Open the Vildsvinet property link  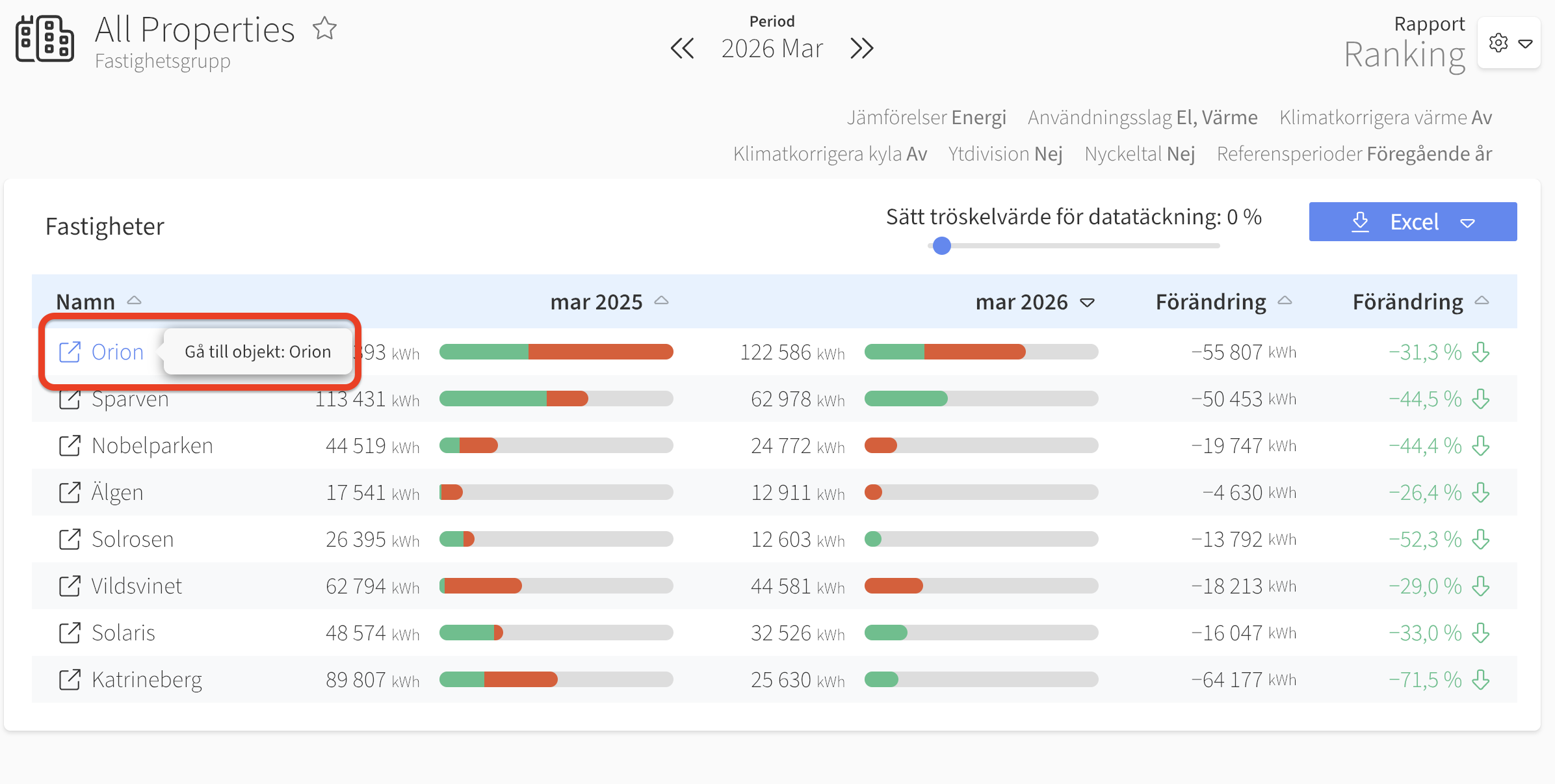coord(137,586)
